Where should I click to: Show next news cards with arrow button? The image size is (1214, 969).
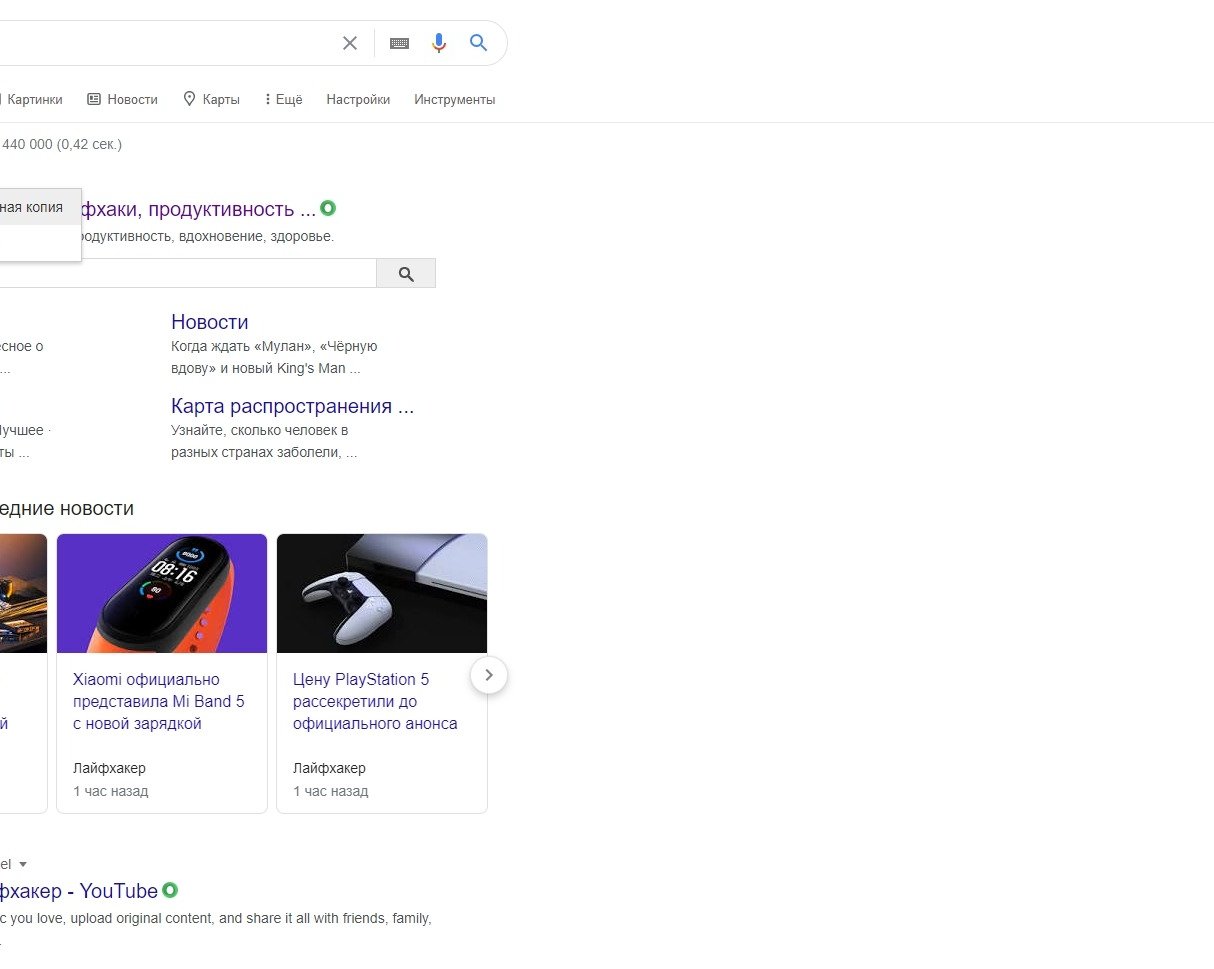tap(489, 675)
